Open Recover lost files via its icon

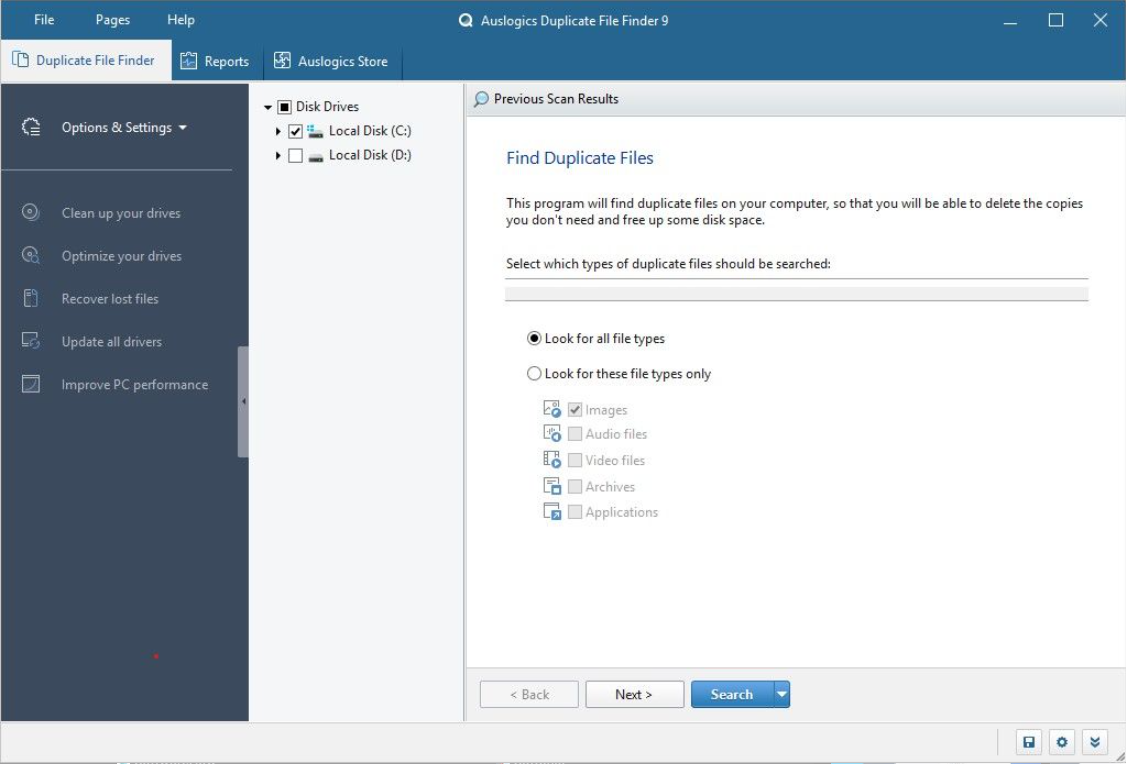coord(30,298)
